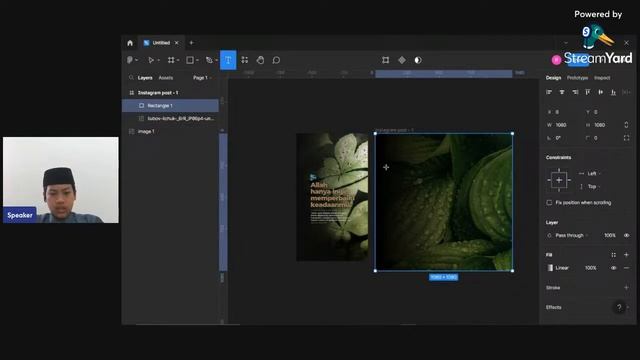Click the Use as mask half-circle icon
The image size is (640, 360).
point(418,60)
